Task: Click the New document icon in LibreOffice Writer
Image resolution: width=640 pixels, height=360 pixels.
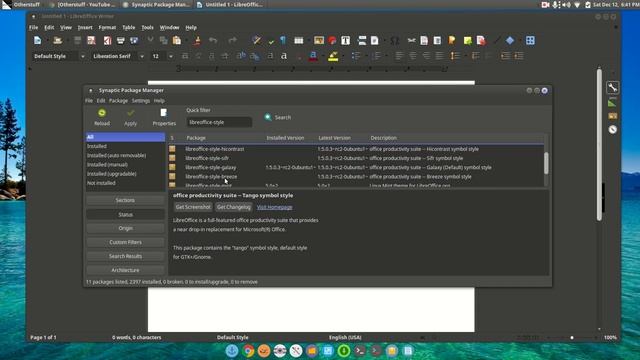Action: click(x=38, y=40)
